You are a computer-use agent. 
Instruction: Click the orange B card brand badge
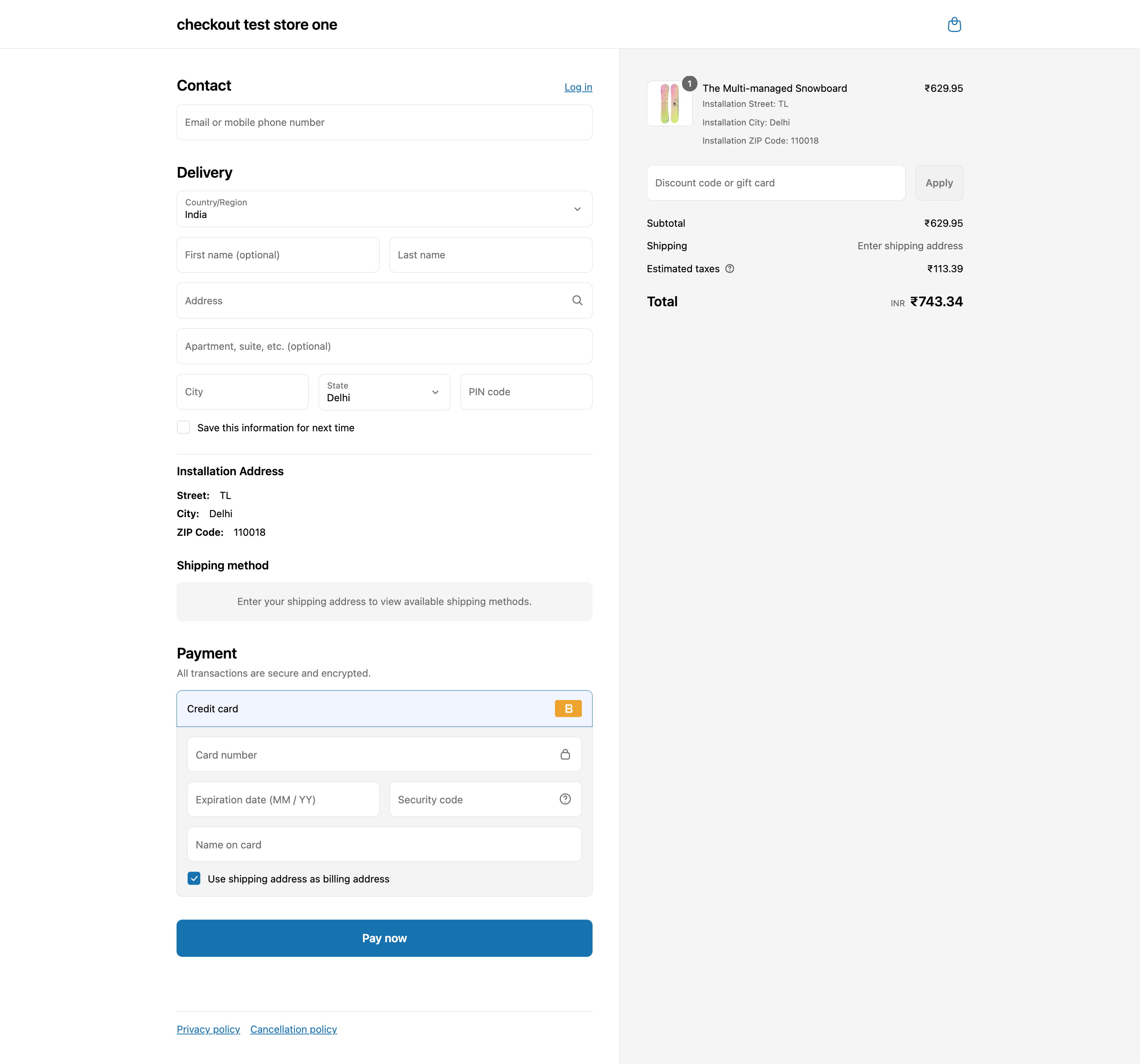tap(568, 709)
